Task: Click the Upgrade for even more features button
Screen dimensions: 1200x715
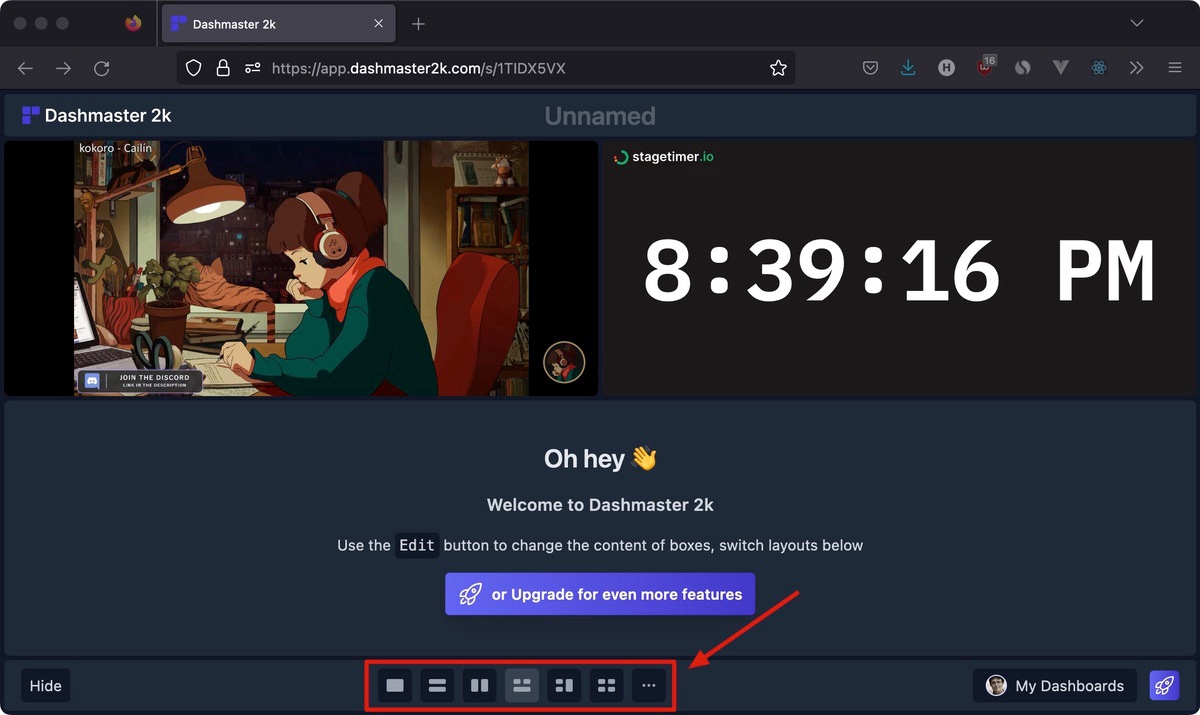Action: (599, 592)
